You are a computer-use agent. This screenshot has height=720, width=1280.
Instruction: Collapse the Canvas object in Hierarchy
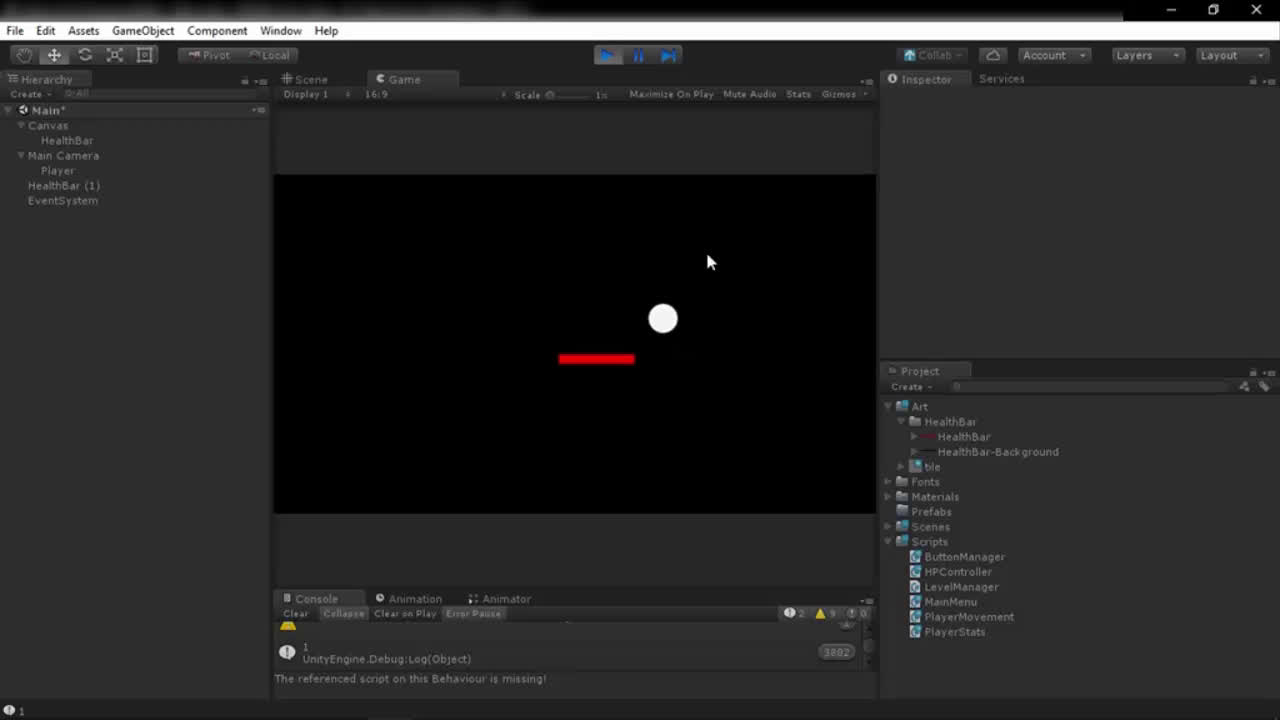point(21,126)
